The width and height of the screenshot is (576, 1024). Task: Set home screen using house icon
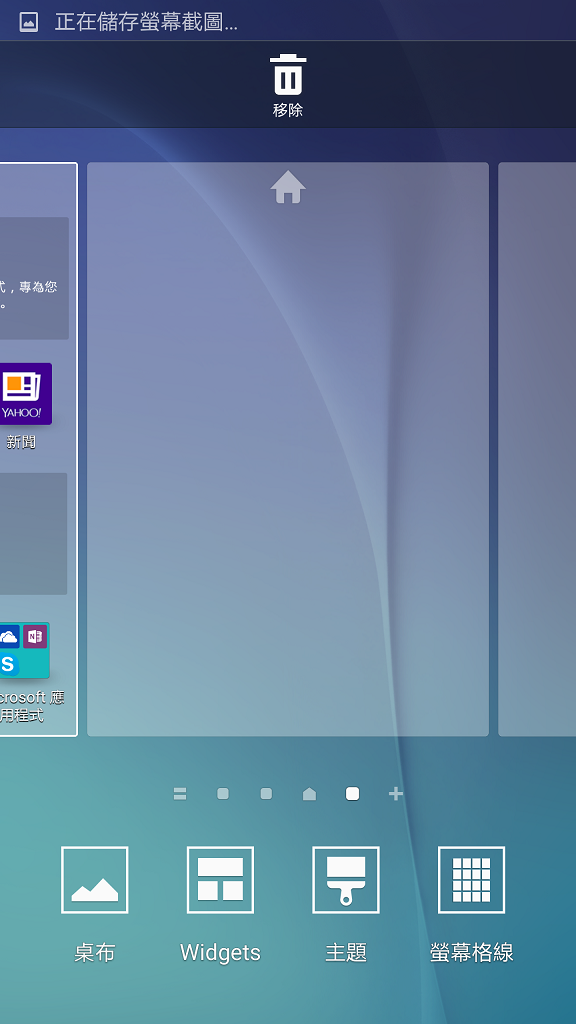[288, 187]
